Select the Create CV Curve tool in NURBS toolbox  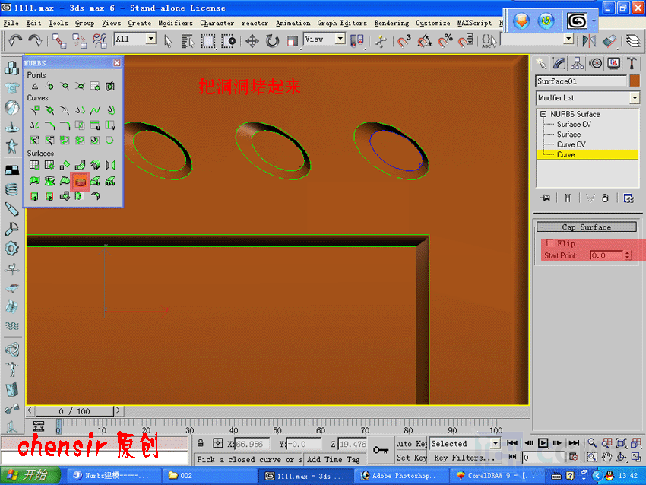[35, 110]
